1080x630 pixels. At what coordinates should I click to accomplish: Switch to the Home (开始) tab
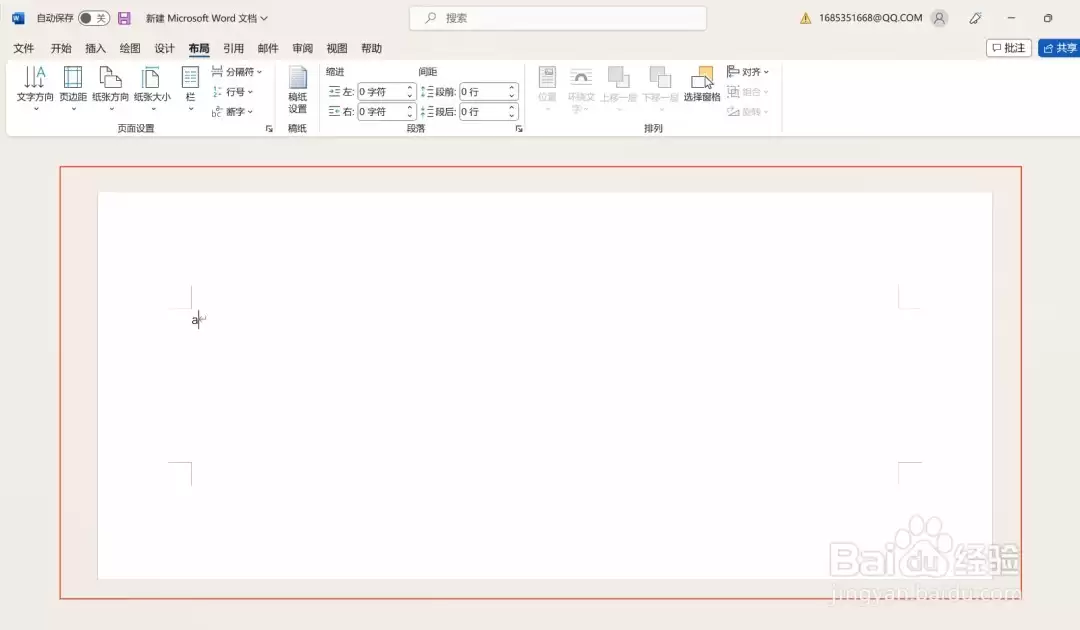(x=61, y=48)
